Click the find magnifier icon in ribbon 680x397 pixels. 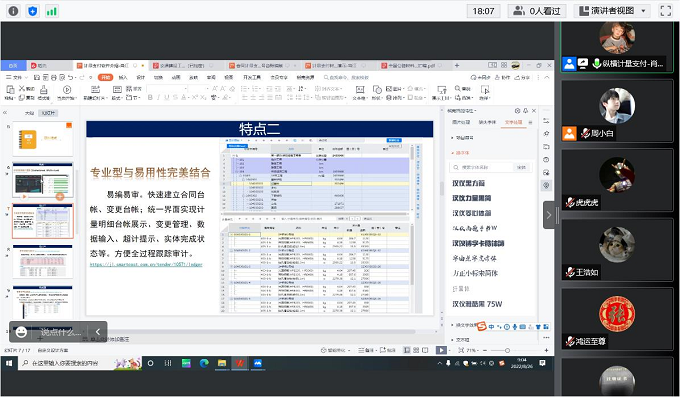(458, 89)
